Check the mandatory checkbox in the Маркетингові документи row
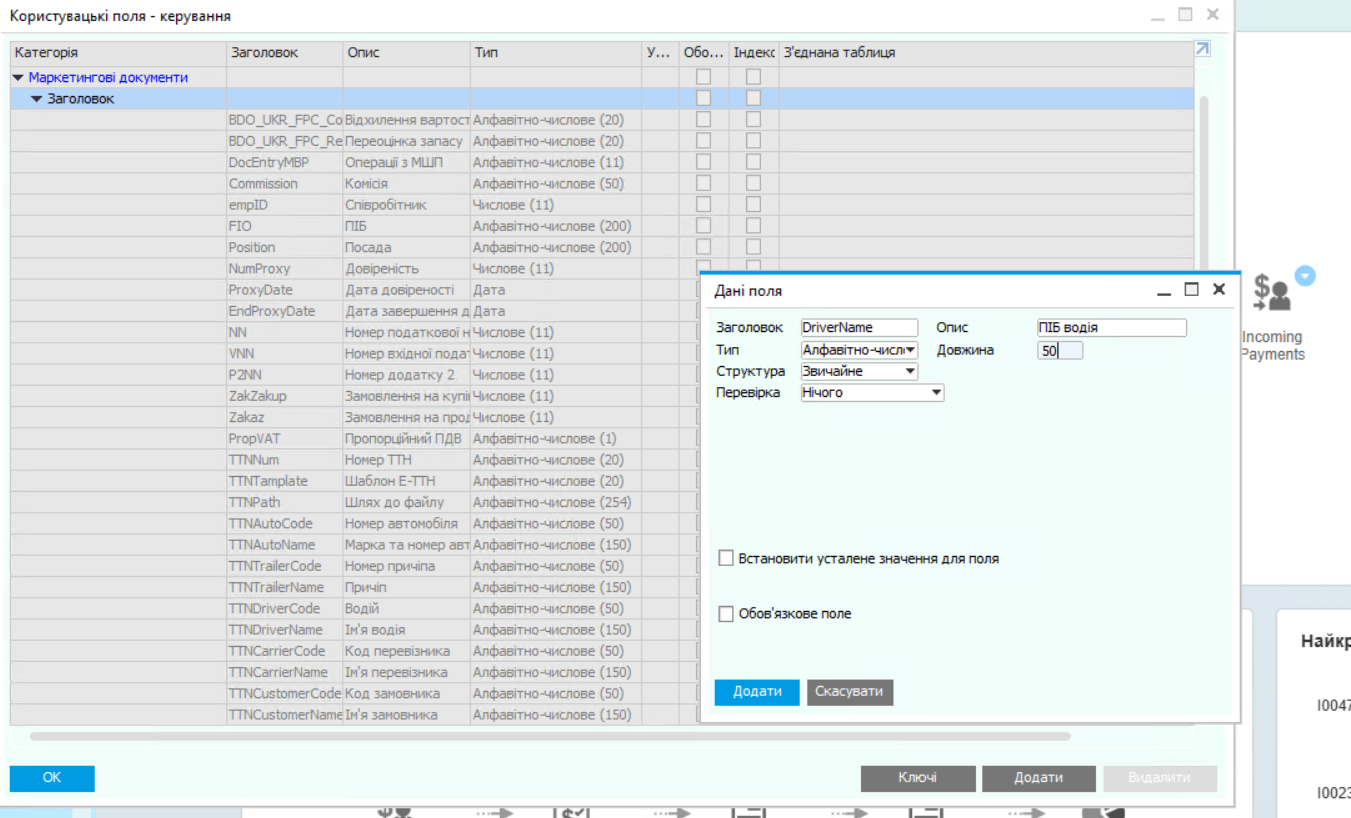 click(704, 77)
